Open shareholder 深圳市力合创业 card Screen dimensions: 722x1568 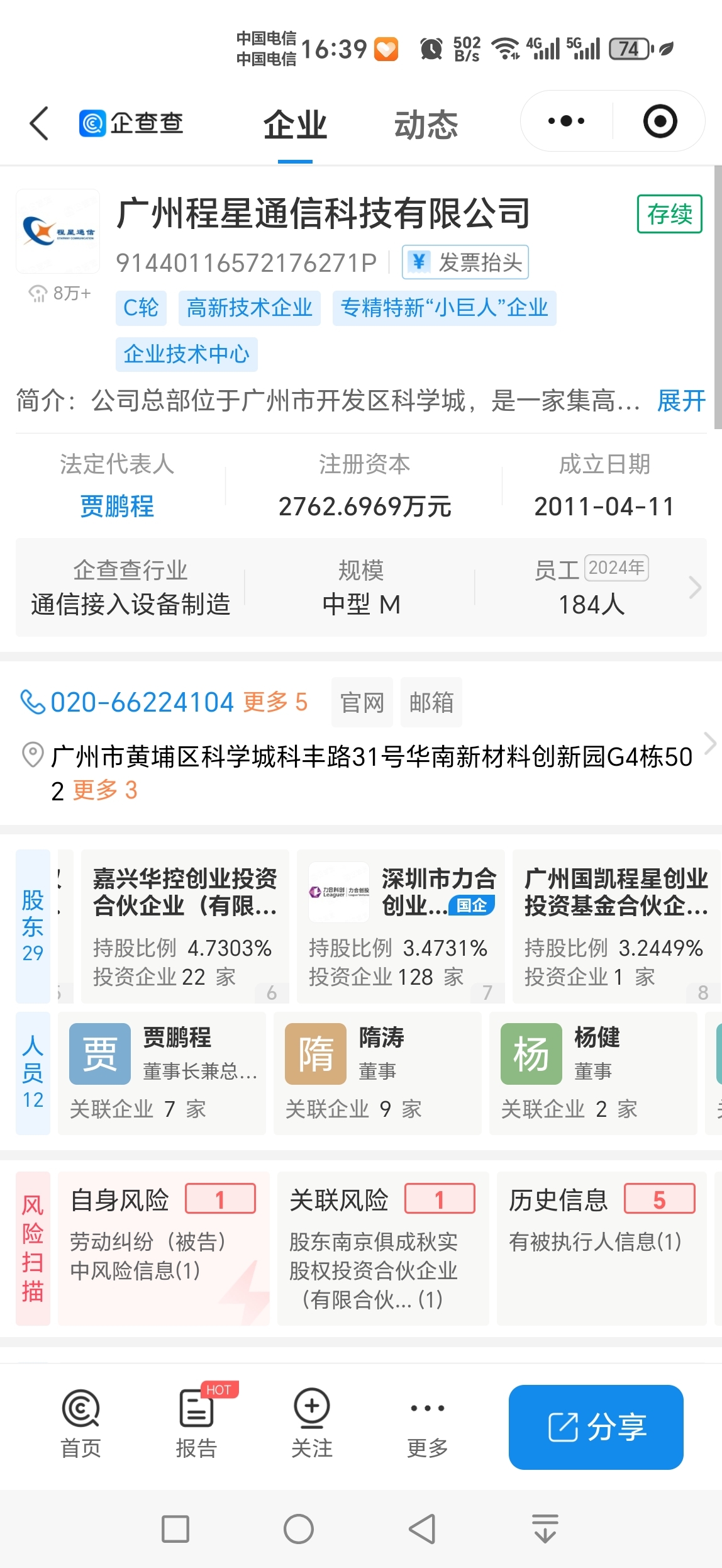point(401,926)
